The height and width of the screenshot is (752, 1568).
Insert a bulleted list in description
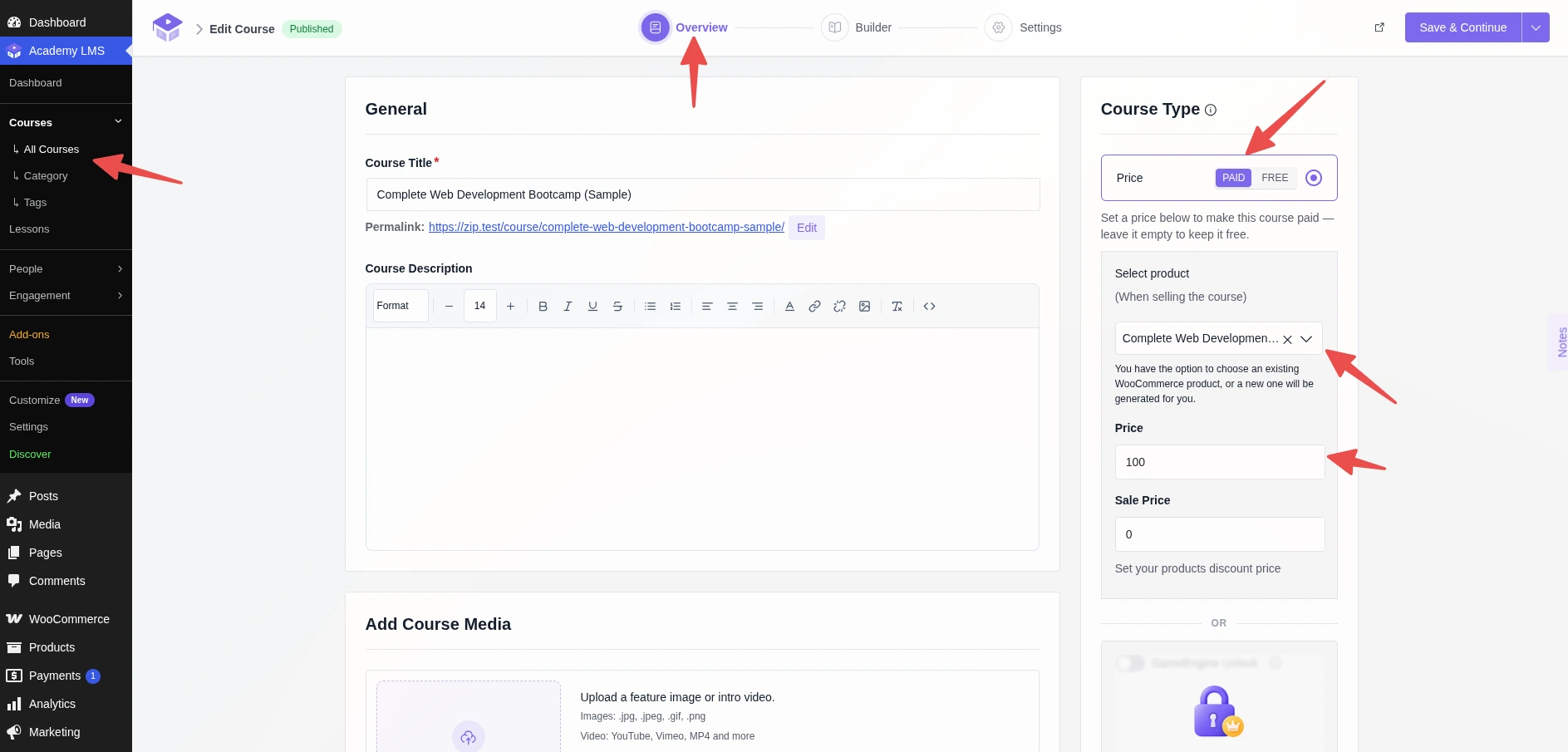[650, 307]
